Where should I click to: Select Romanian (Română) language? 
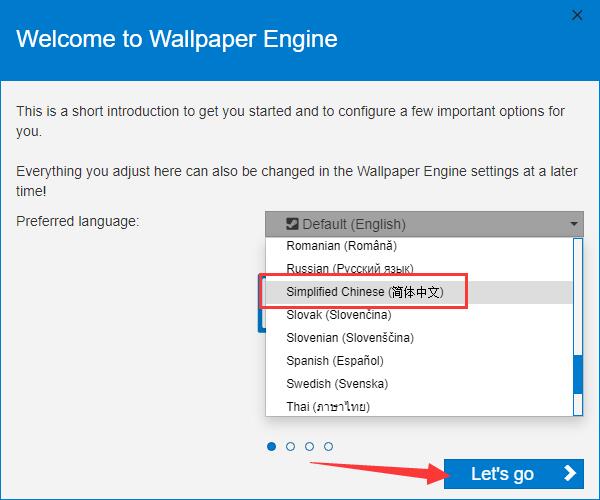click(419, 246)
